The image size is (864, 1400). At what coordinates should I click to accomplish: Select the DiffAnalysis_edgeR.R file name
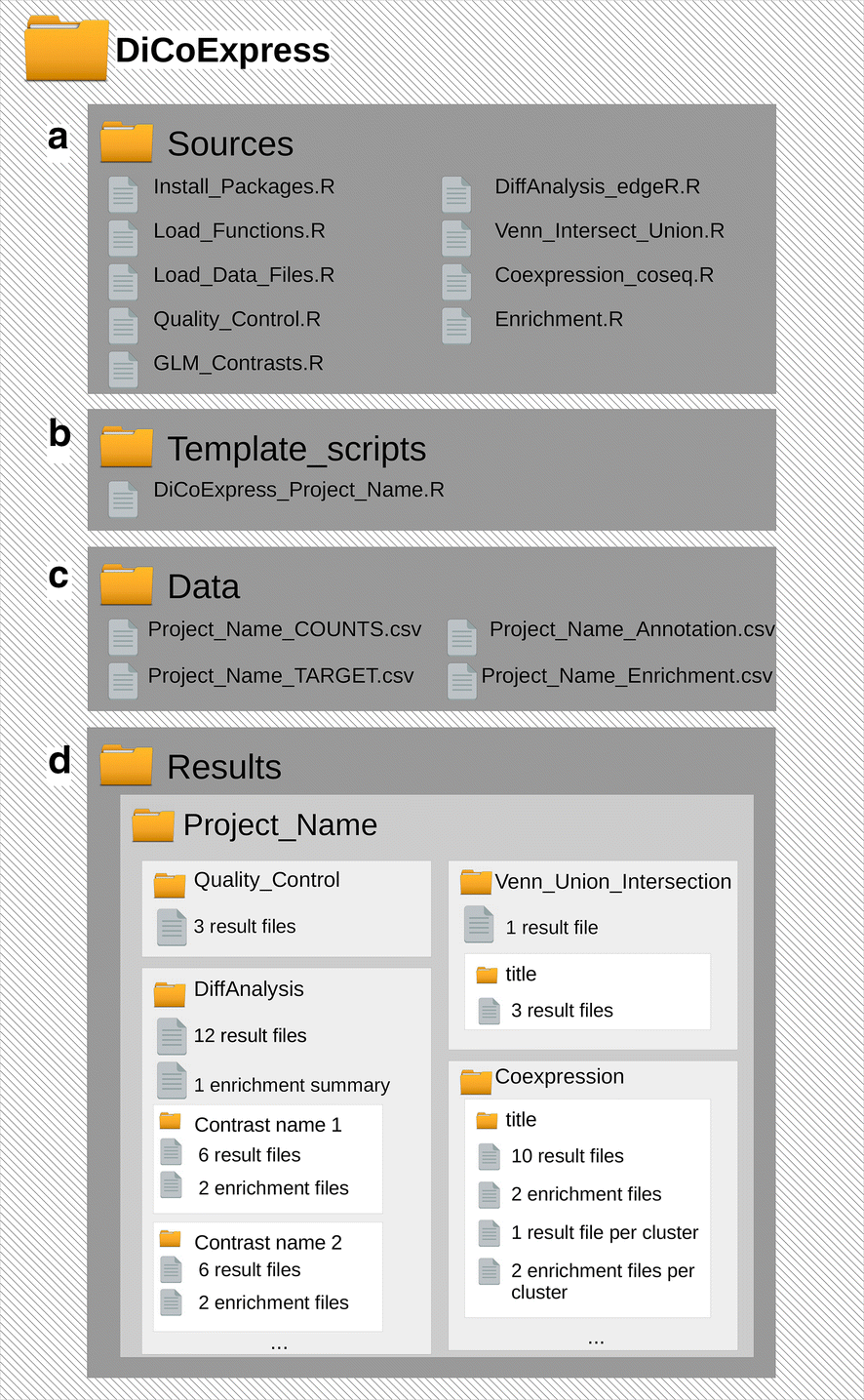[597, 186]
